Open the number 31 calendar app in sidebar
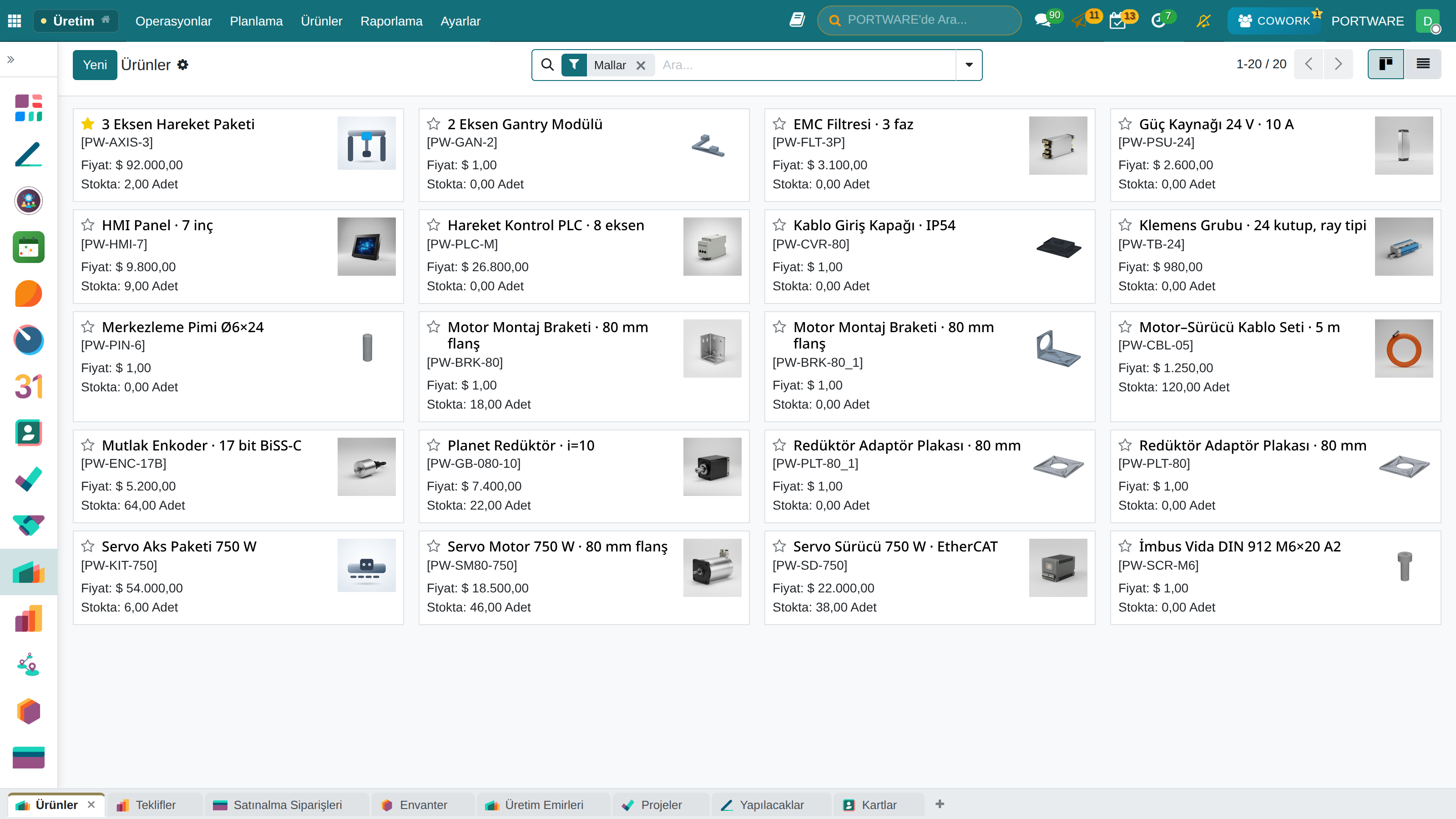The image size is (1456, 819). click(x=28, y=387)
